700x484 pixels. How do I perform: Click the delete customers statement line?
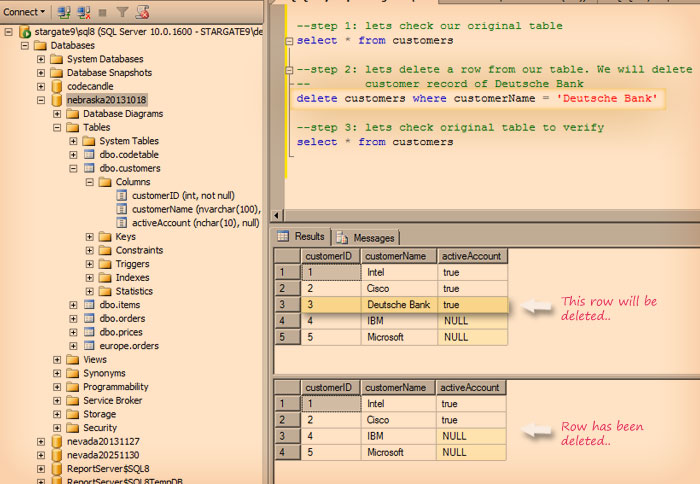click(x=477, y=99)
